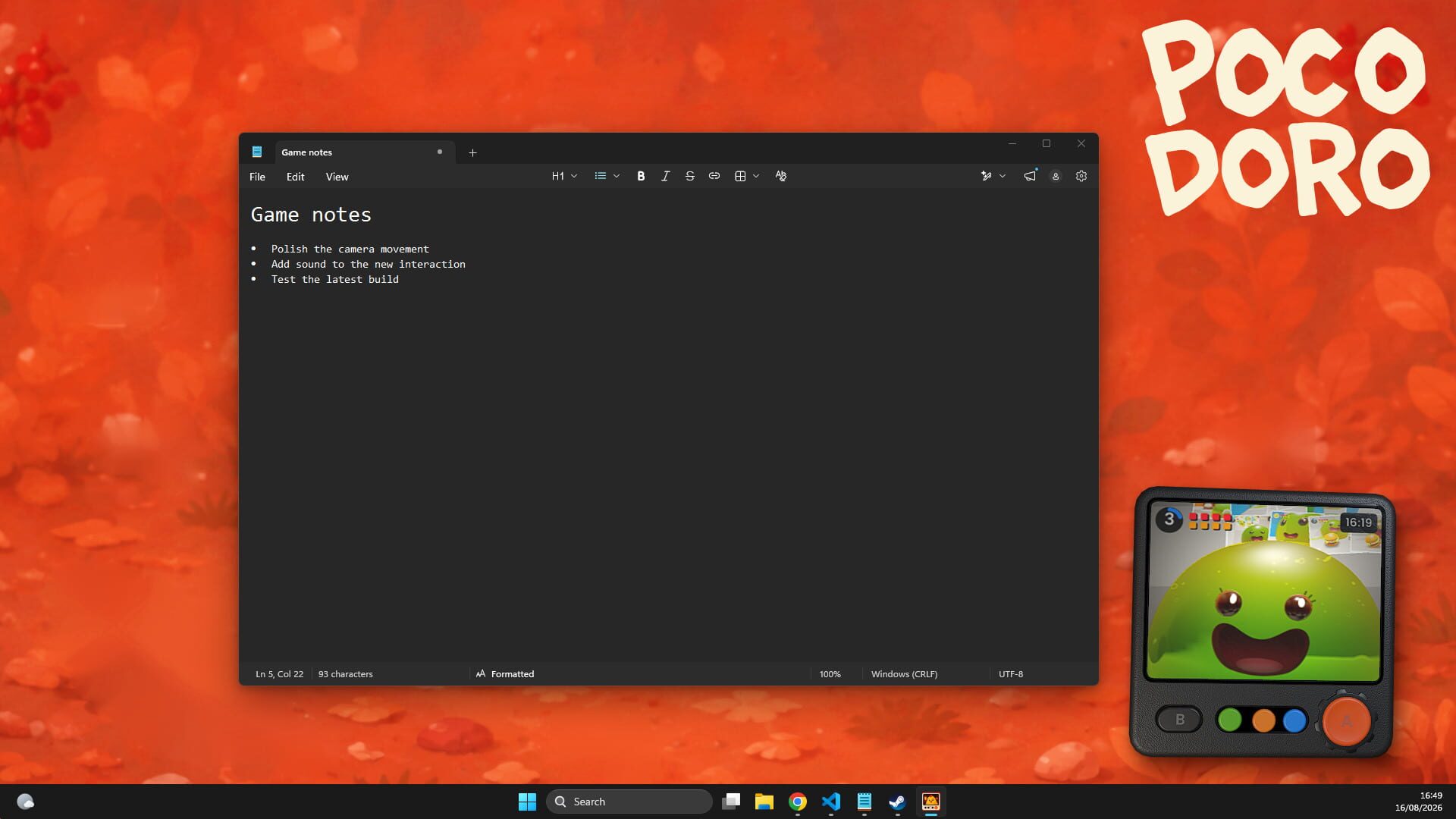Click the Windows (CRLF) line ending entry

coord(904,673)
